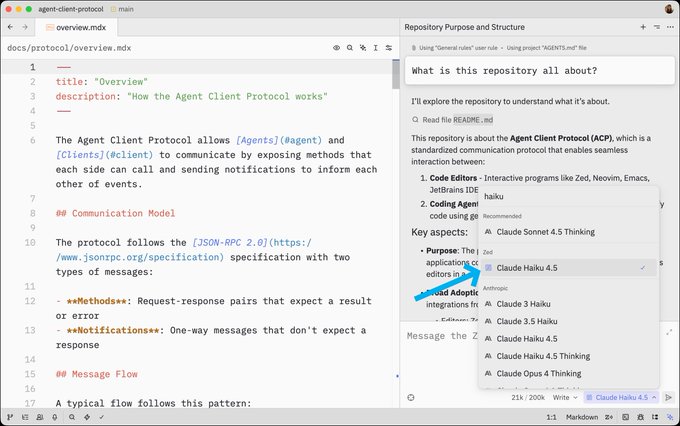This screenshot has width=680, height=426.
Task: Select Claude Haiku 4.5 Thinking model
Action: [x=569, y=356]
